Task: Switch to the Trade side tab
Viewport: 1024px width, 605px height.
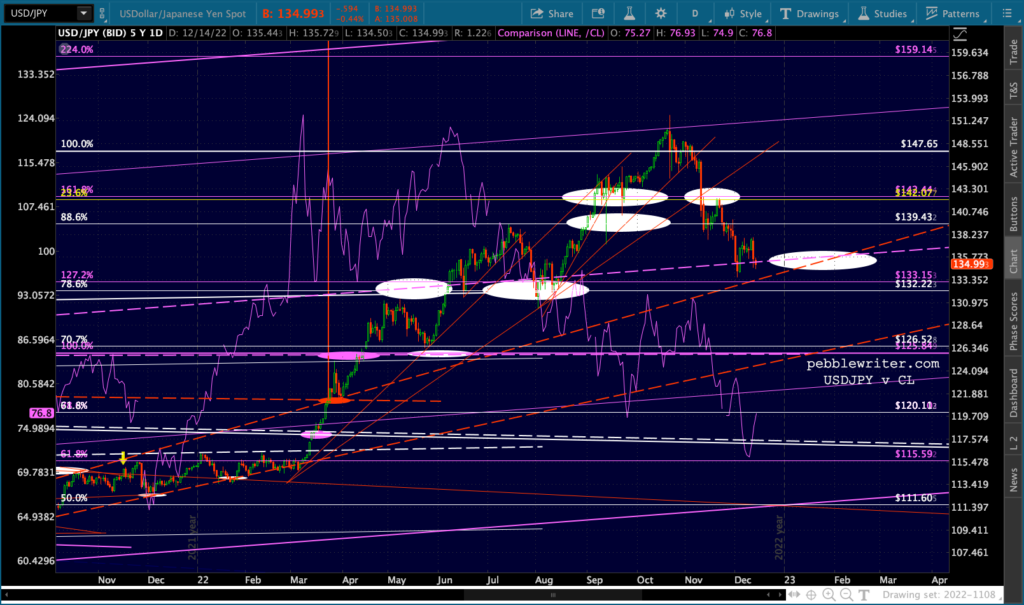Action: 1014,52
